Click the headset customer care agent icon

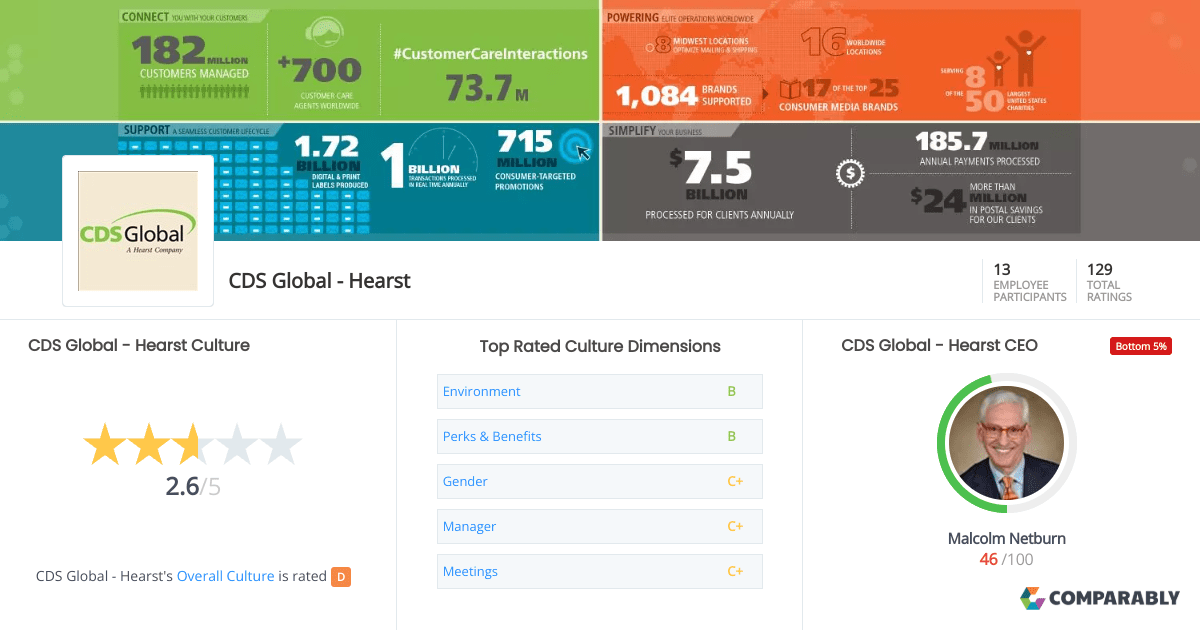point(324,34)
